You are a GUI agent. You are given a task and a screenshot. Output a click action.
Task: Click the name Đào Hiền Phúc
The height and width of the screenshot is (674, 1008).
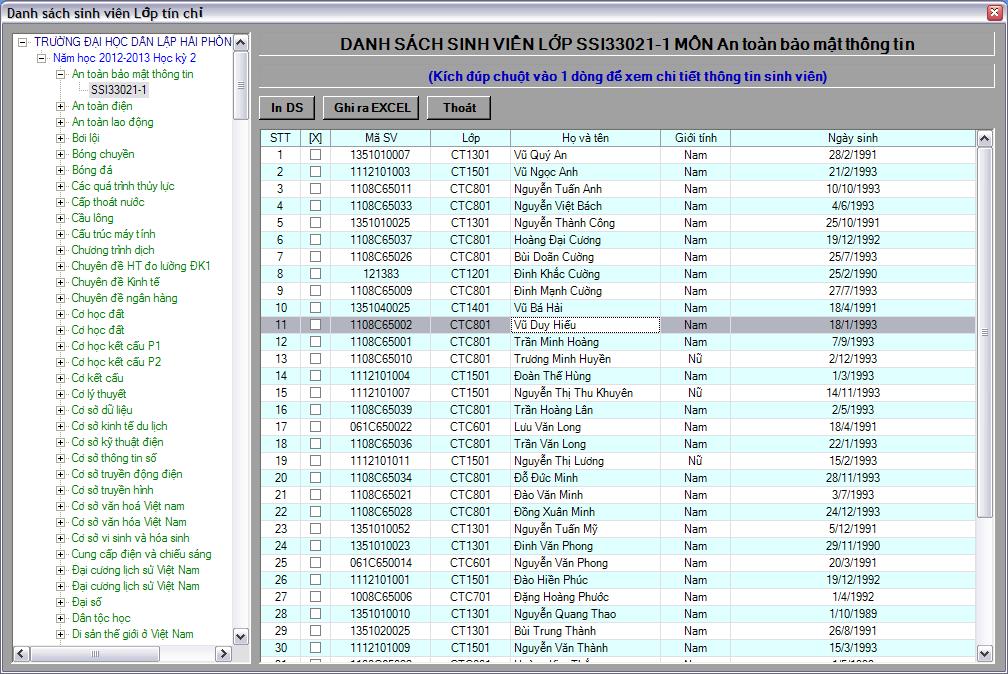550,580
